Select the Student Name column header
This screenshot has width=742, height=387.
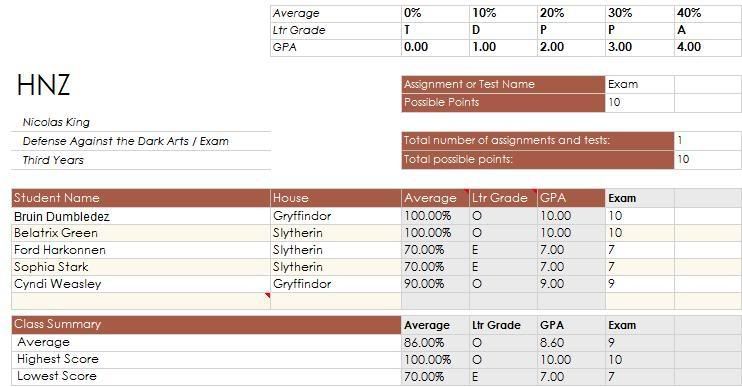[x=141, y=198]
